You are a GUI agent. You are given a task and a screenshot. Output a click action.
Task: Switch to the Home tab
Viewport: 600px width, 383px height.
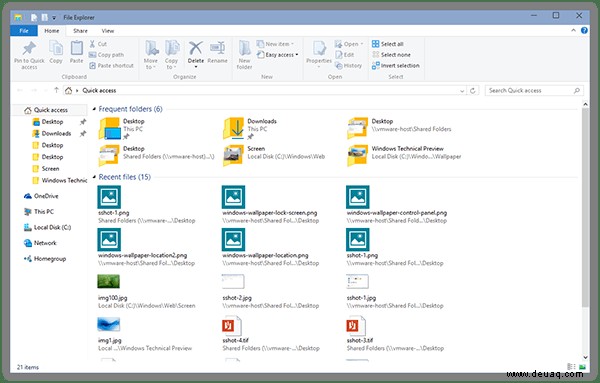click(x=52, y=31)
